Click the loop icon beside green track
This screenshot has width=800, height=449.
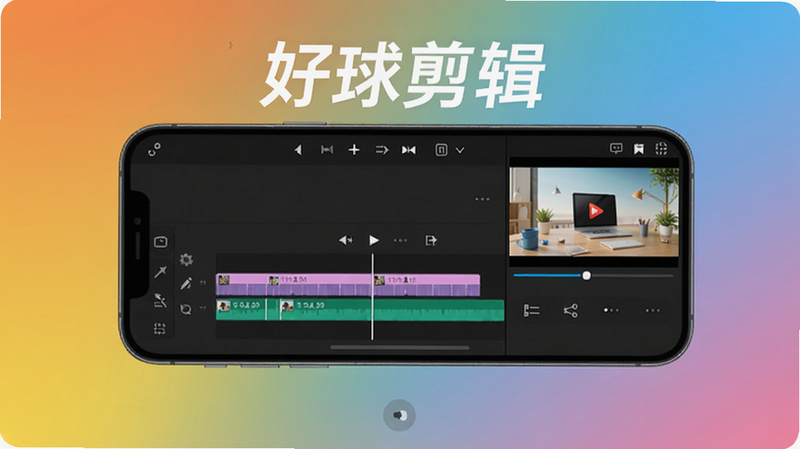[186, 309]
